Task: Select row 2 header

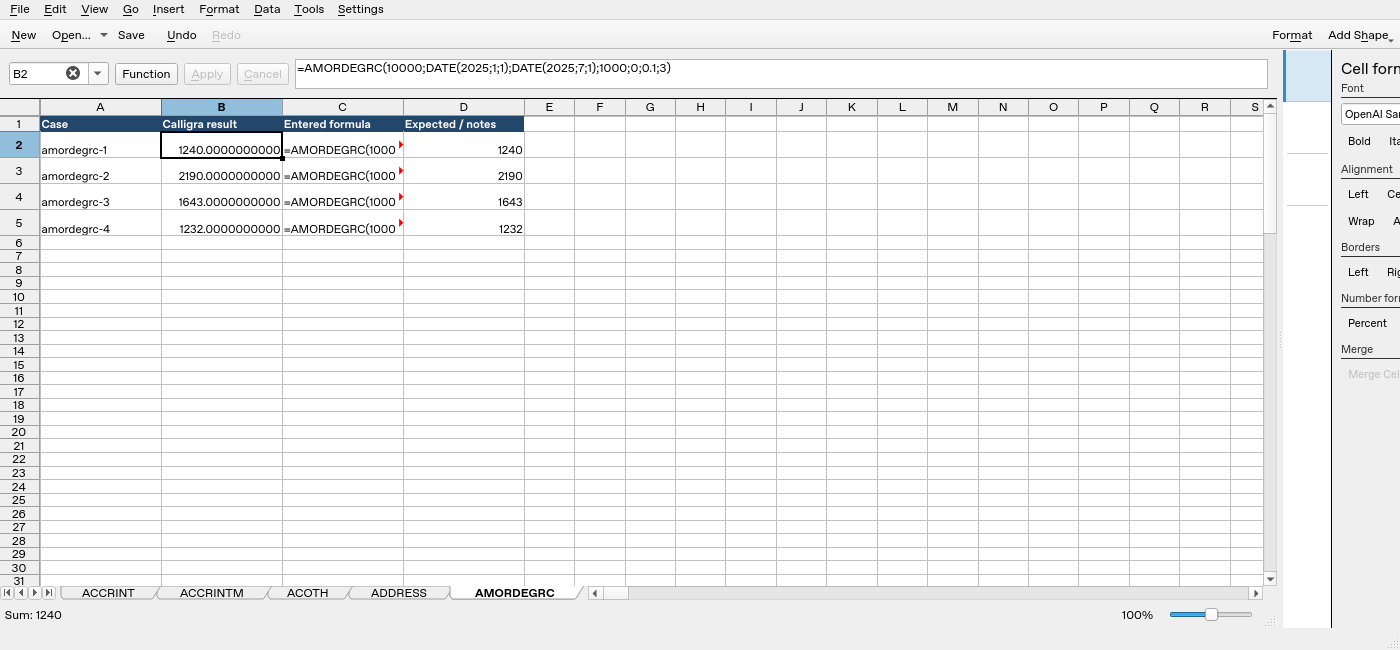Action: coord(20,145)
